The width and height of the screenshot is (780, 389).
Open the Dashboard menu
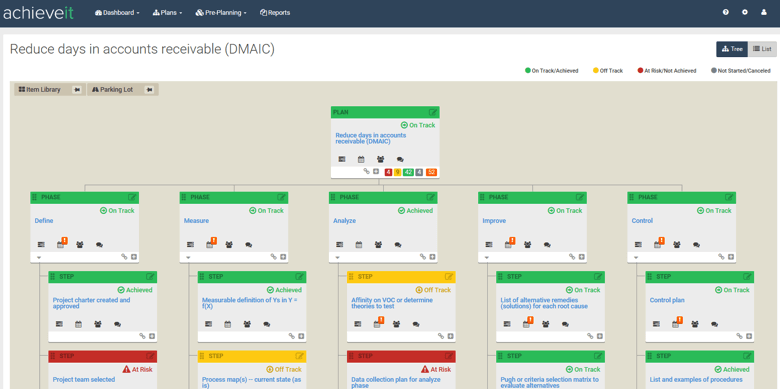coord(117,12)
